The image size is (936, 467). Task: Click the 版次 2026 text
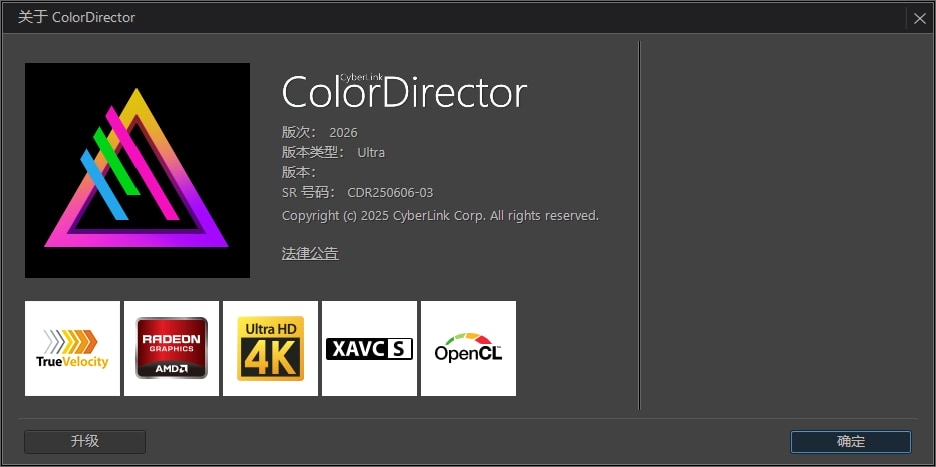coord(320,133)
